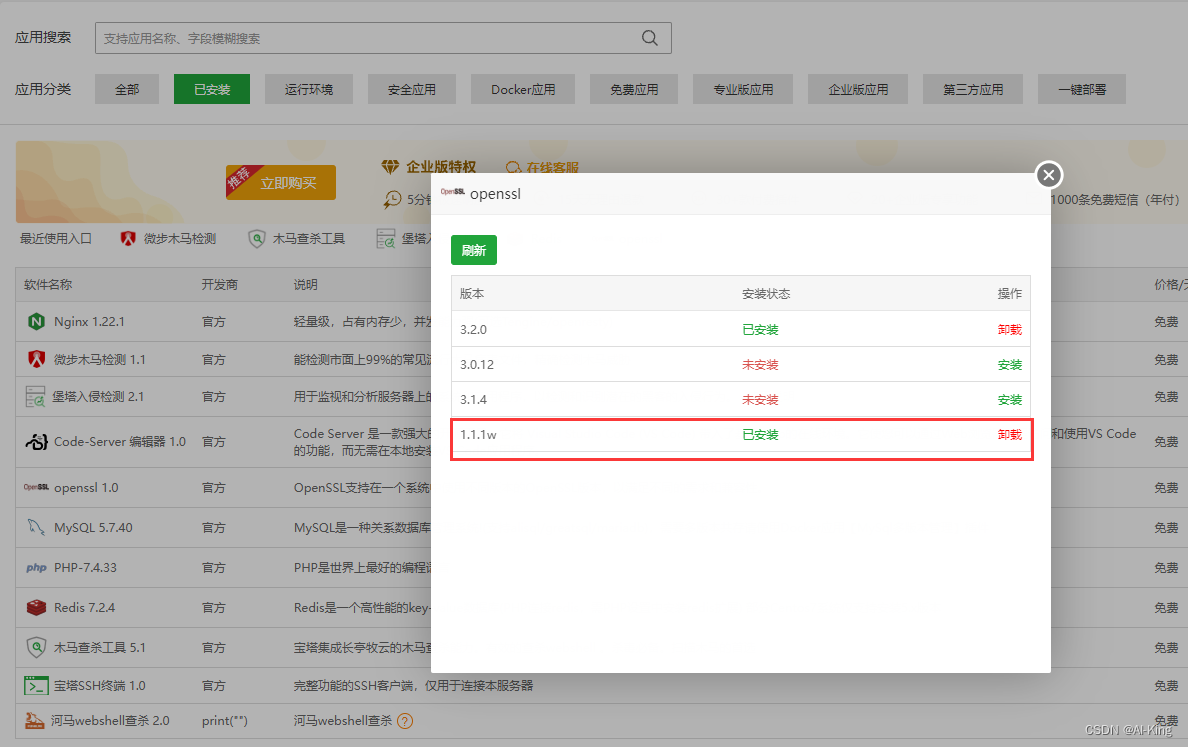Screen dimensions: 1188x747
Task: Click the Code-Server editor icon
Action: click(x=36, y=441)
